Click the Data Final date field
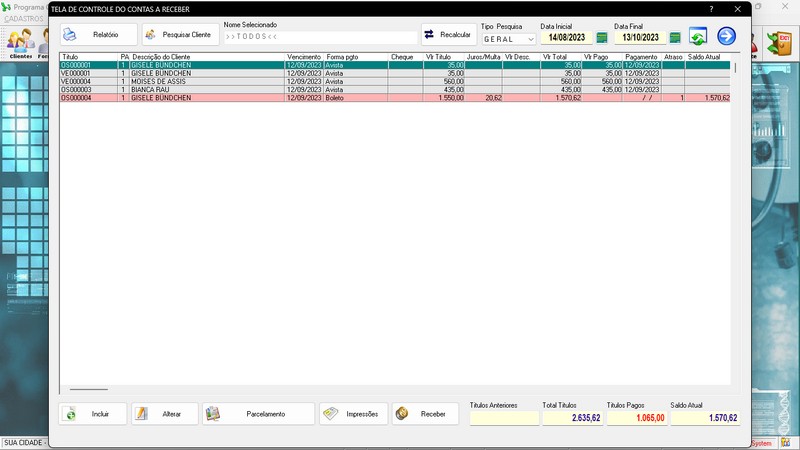The image size is (800, 450). tap(639, 38)
